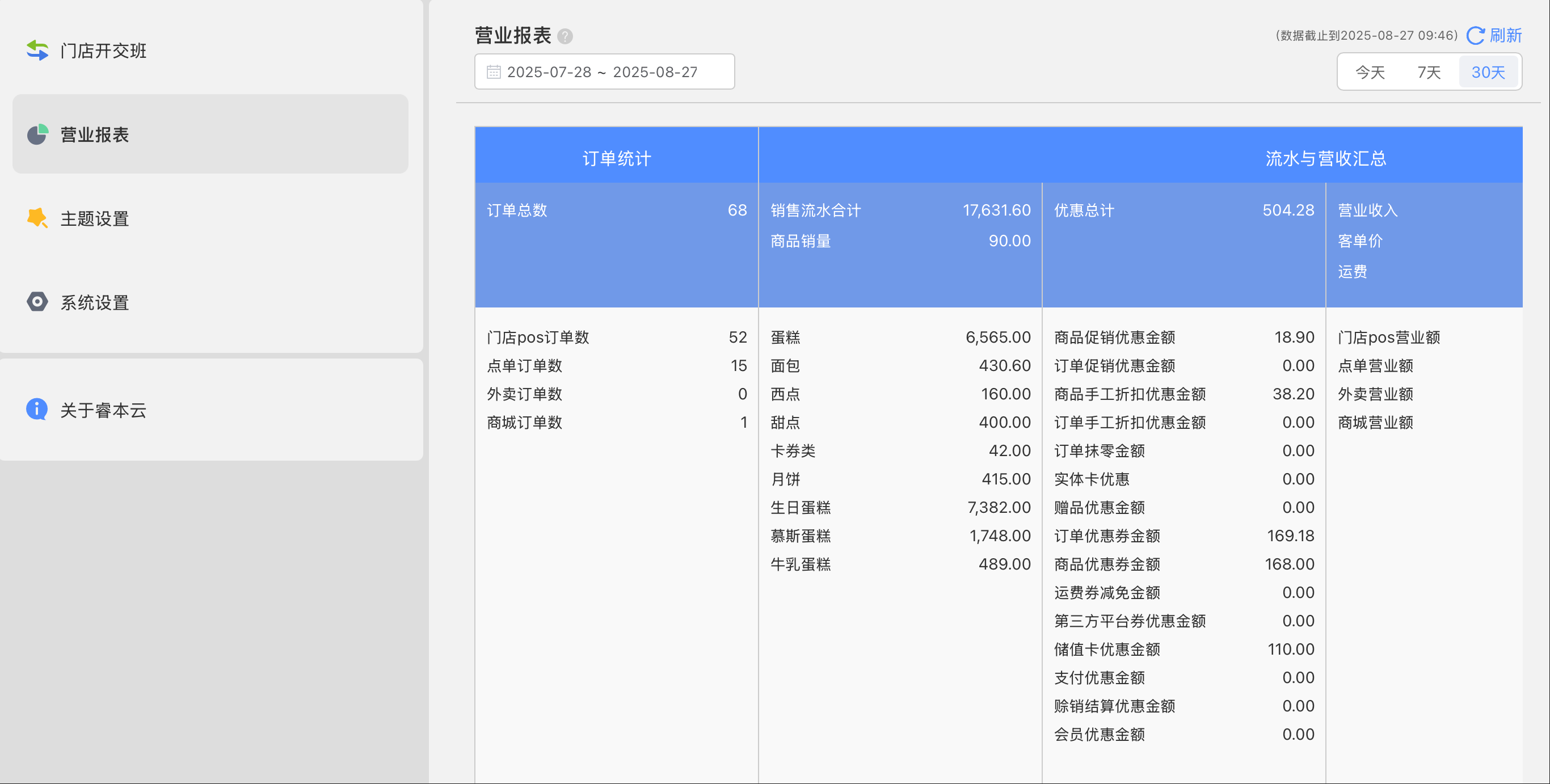Click 赠品优惠金额 label

(x=1100, y=507)
